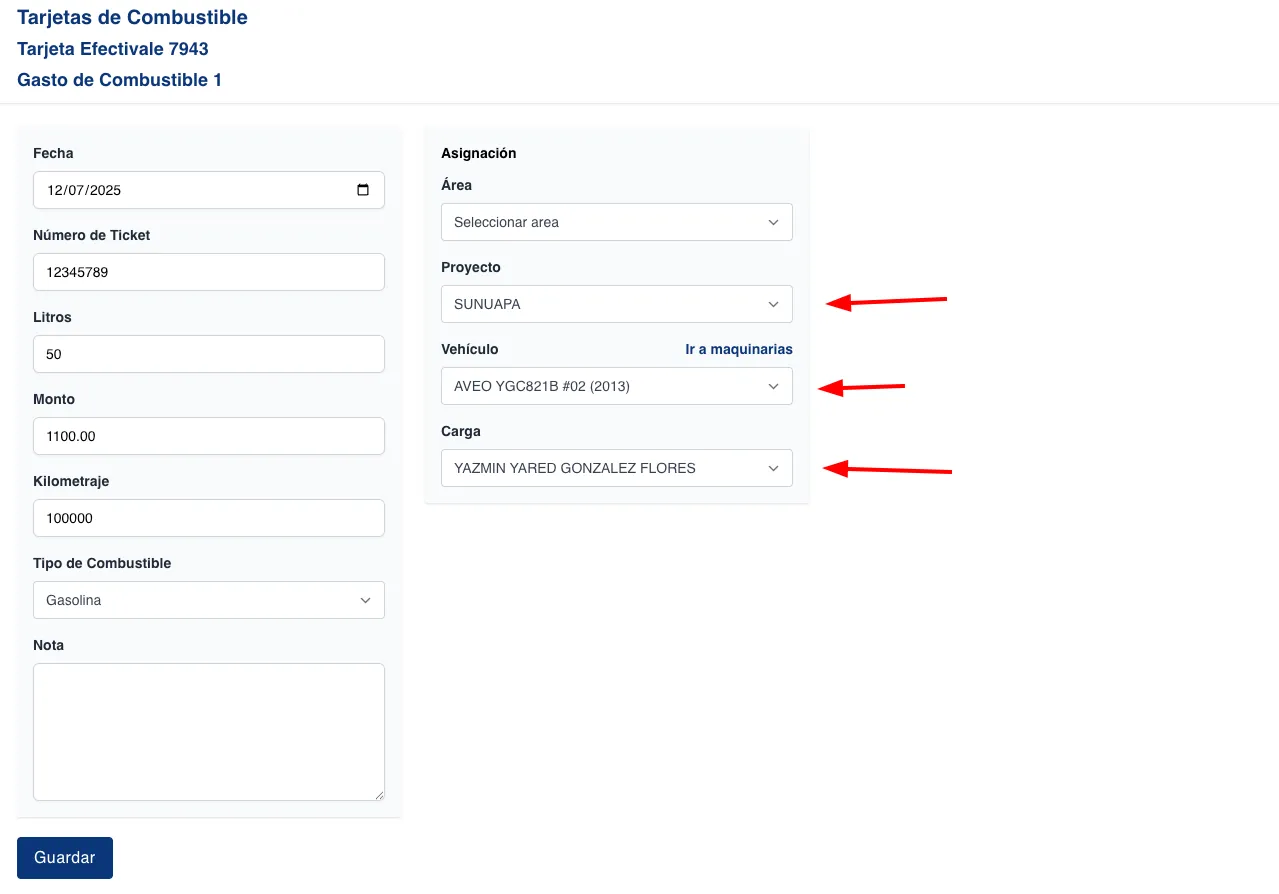The image size is (1279, 894).
Task: Click the chevron on Área select
Action: 773,222
